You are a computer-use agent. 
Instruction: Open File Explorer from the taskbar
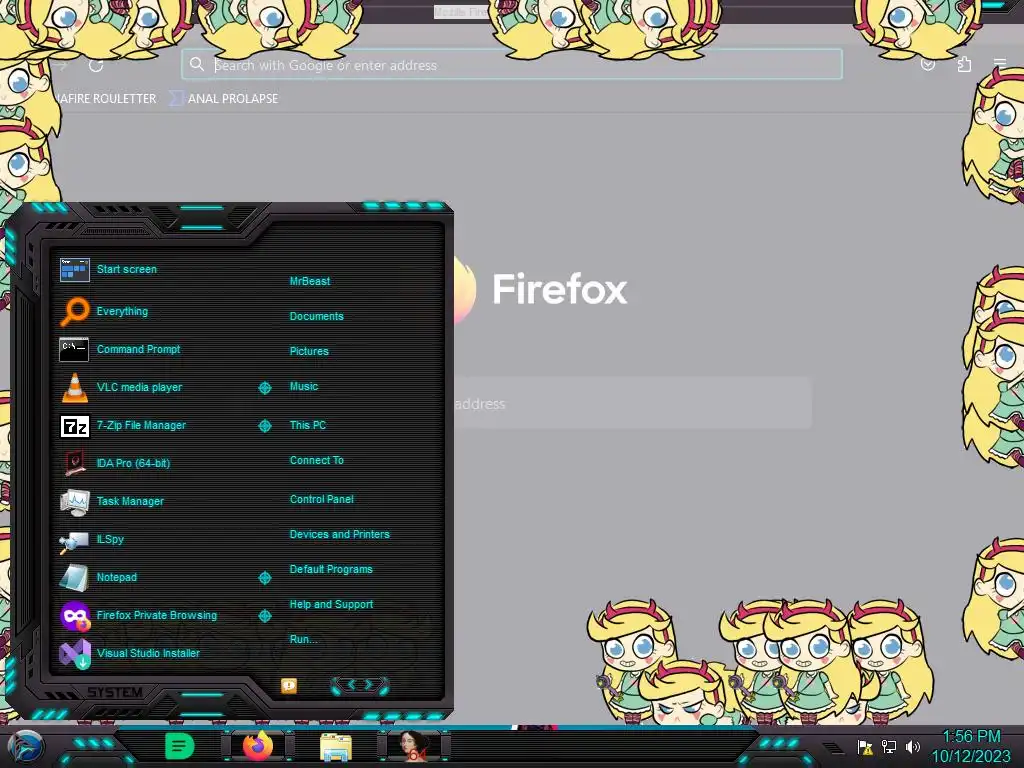pyautogui.click(x=336, y=747)
